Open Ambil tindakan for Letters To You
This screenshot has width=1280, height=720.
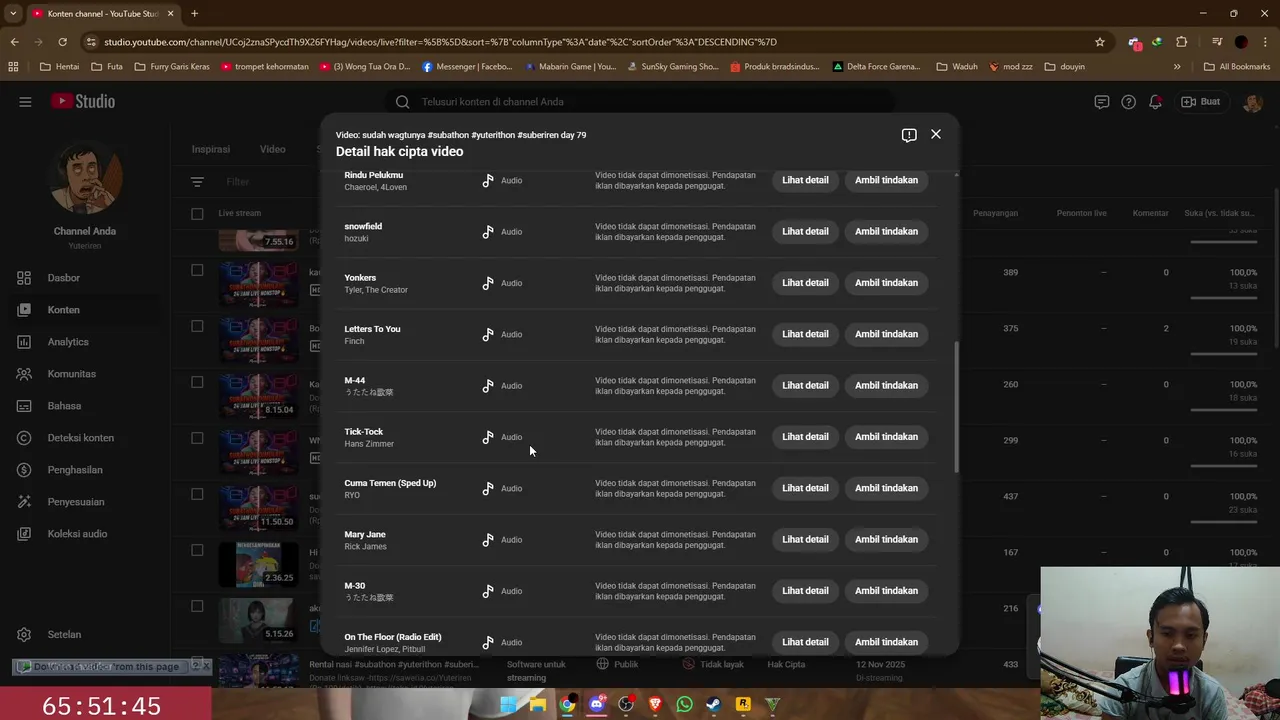click(886, 334)
